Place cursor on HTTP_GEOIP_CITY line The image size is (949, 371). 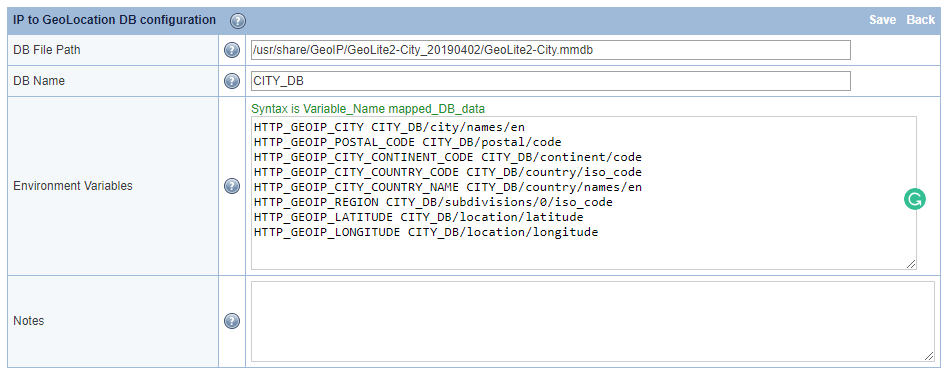389,128
